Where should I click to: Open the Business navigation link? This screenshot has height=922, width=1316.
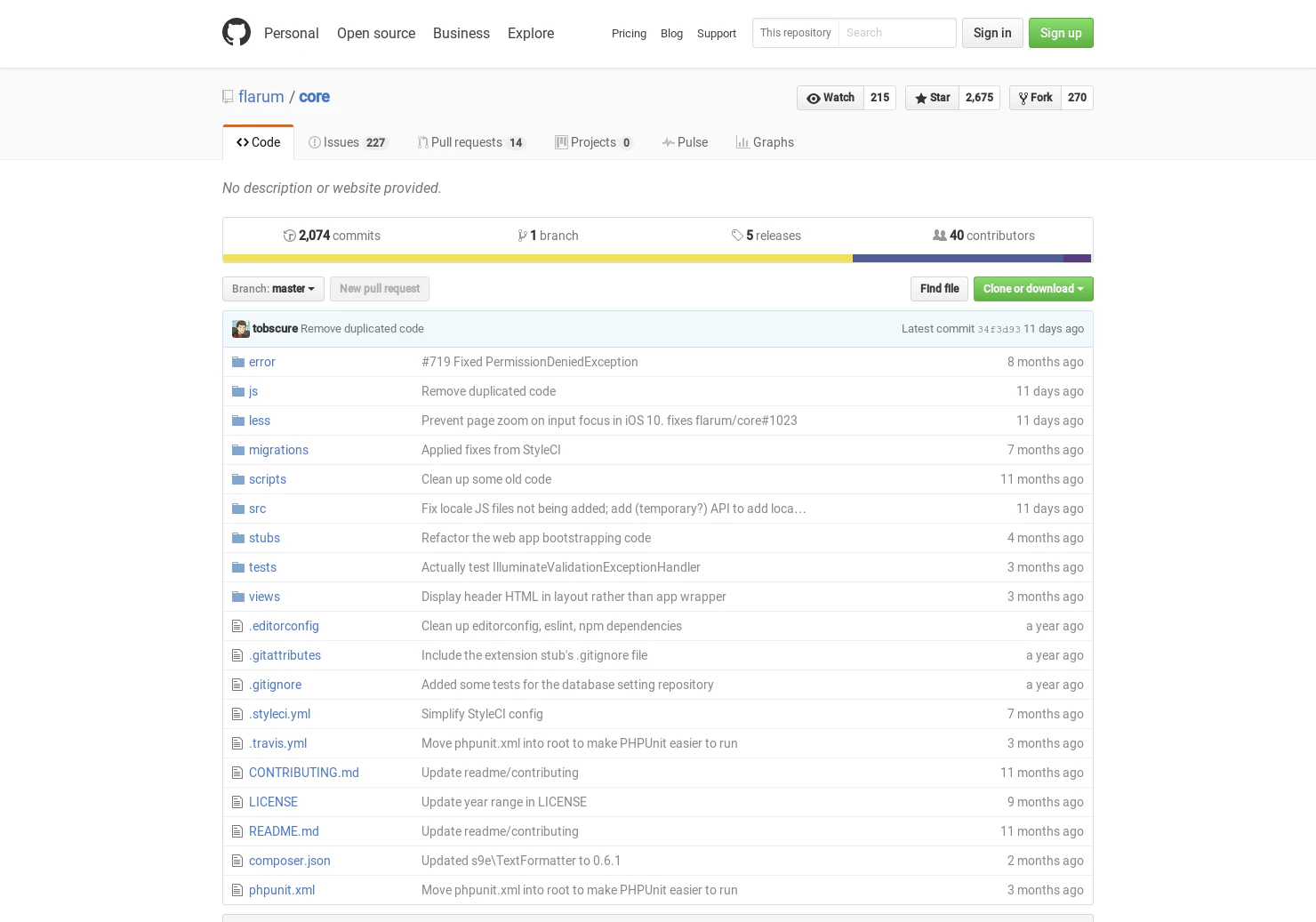coord(461,33)
